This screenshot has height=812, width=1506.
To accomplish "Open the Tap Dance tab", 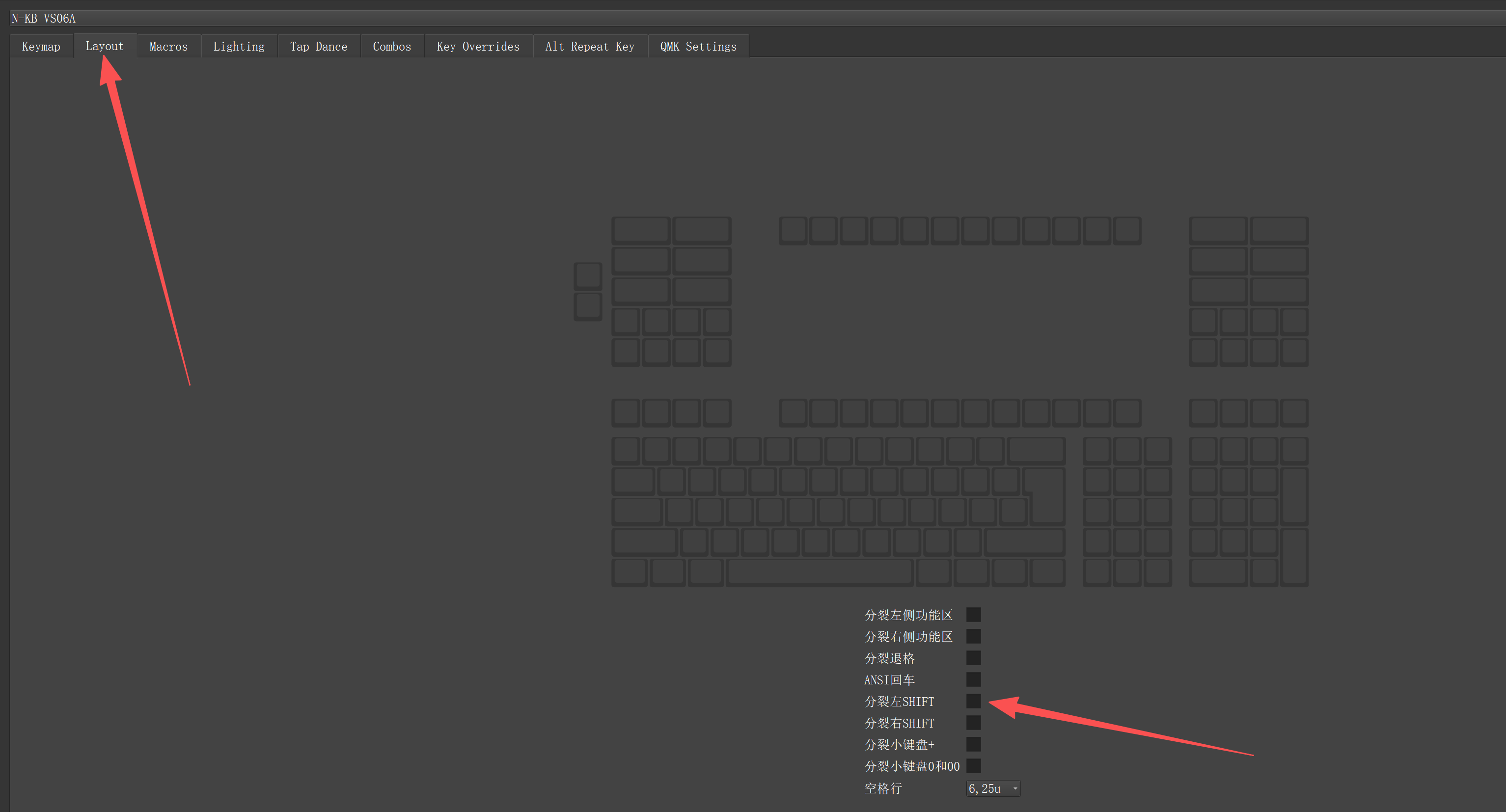I will coord(319,46).
